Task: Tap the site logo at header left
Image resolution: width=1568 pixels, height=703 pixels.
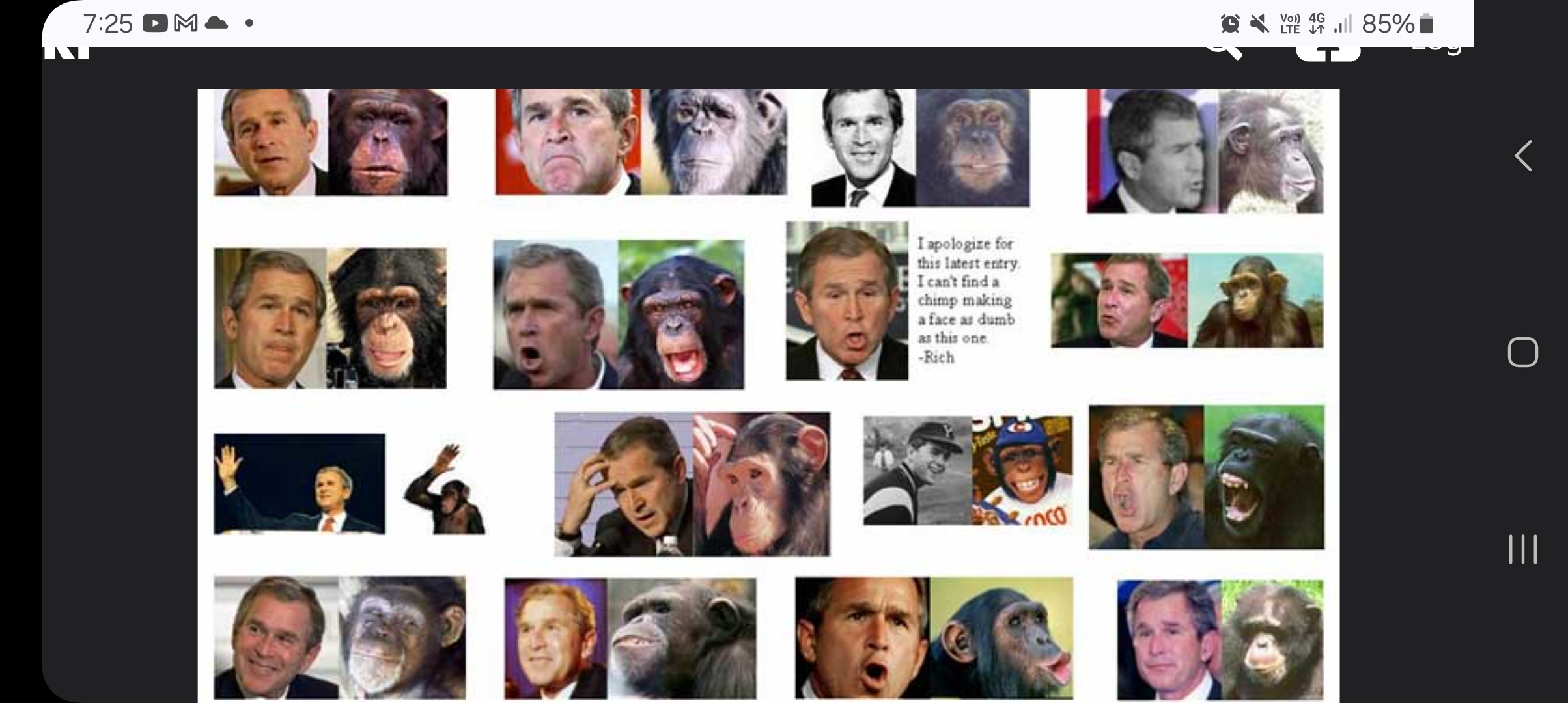Action: pyautogui.click(x=66, y=53)
